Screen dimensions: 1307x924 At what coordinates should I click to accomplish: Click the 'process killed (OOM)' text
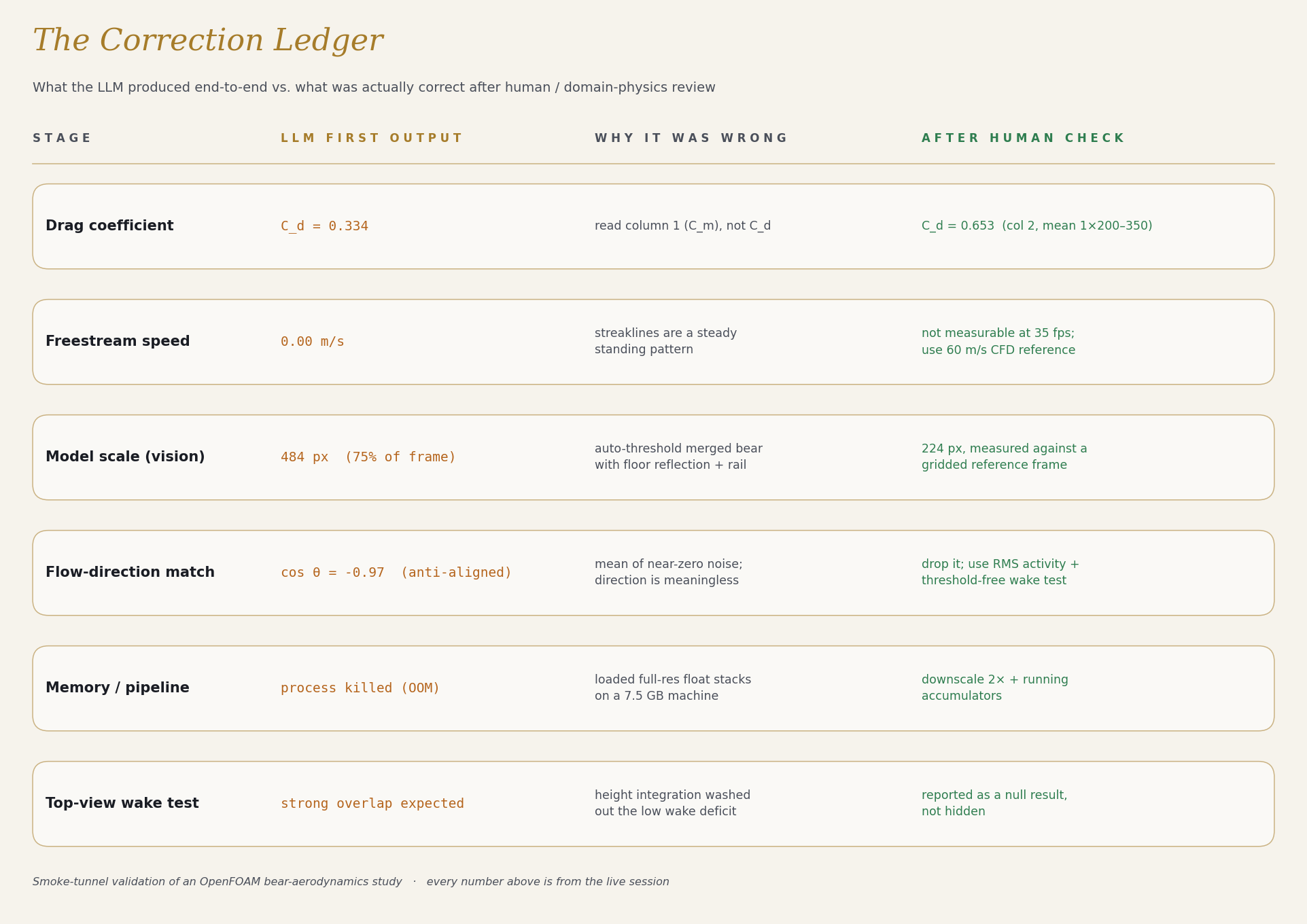(360, 688)
